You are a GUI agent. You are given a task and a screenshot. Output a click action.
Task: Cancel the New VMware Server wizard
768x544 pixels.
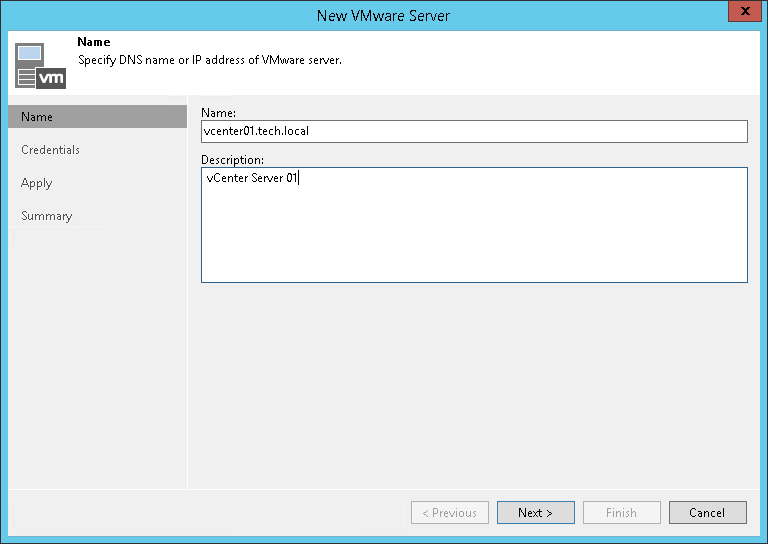click(707, 513)
